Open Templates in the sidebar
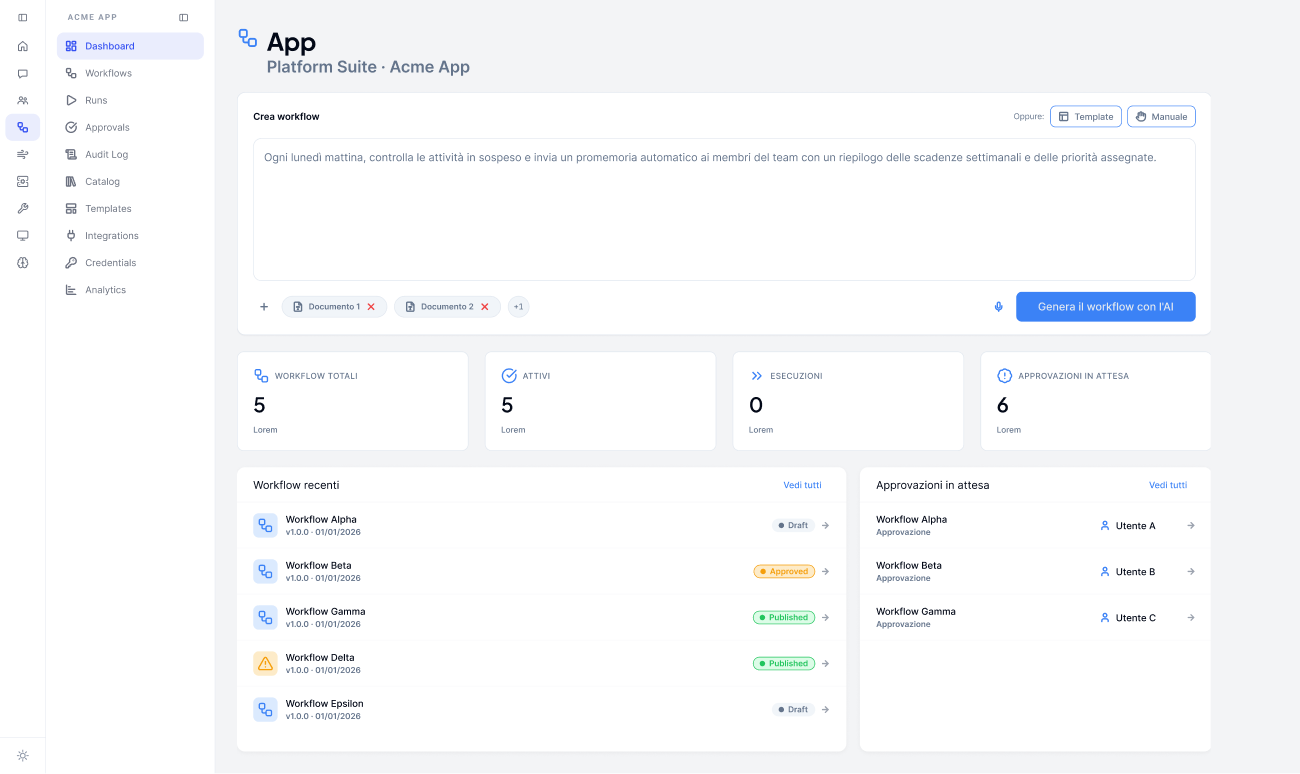 click(130, 208)
